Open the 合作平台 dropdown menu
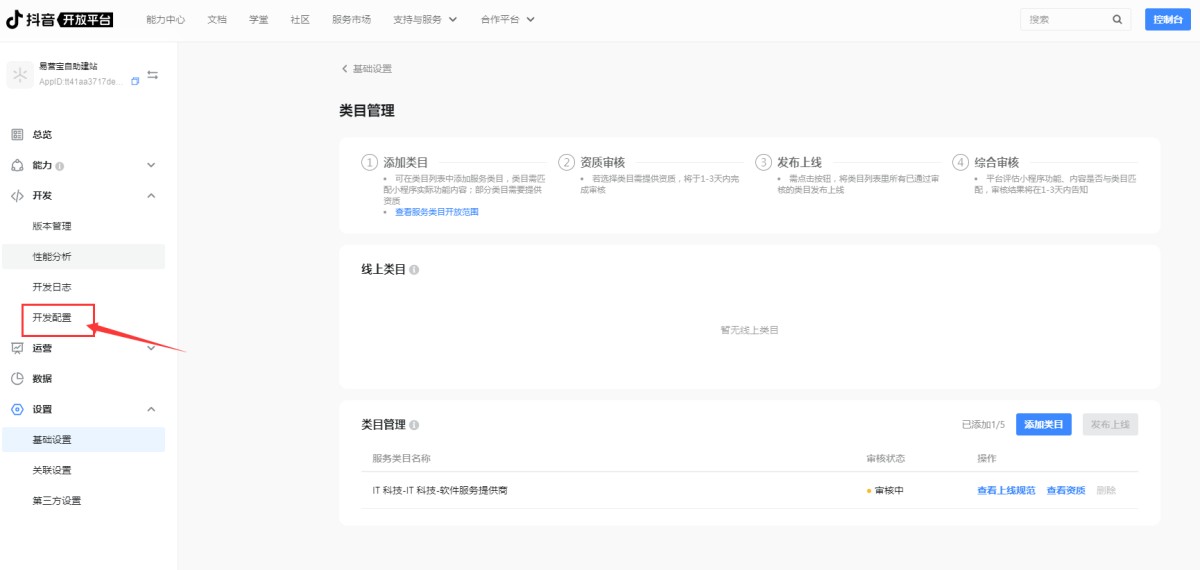 [x=507, y=19]
